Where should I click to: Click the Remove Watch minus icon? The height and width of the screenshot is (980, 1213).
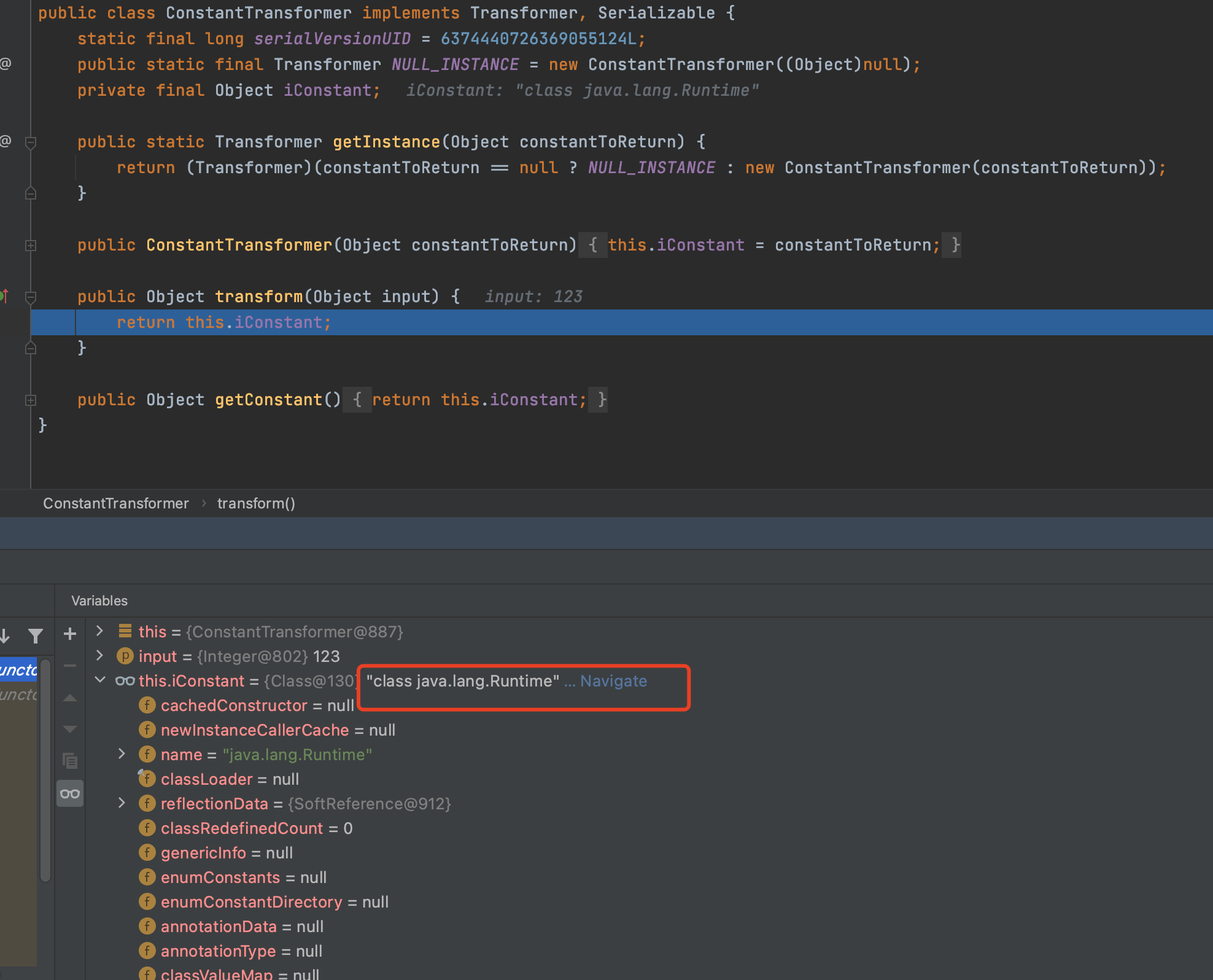tap(70, 666)
